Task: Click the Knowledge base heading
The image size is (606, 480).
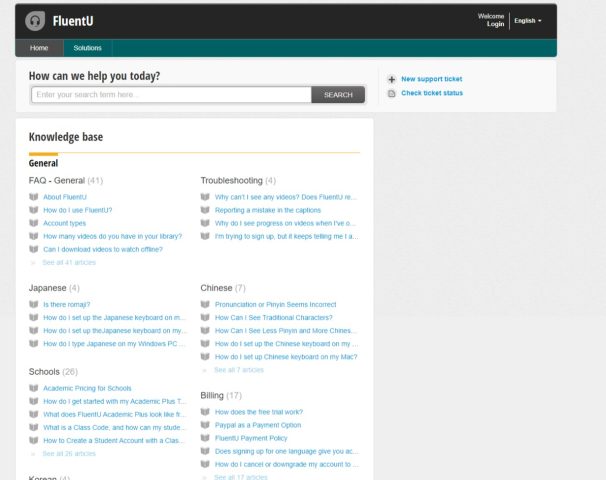Action: (66, 137)
